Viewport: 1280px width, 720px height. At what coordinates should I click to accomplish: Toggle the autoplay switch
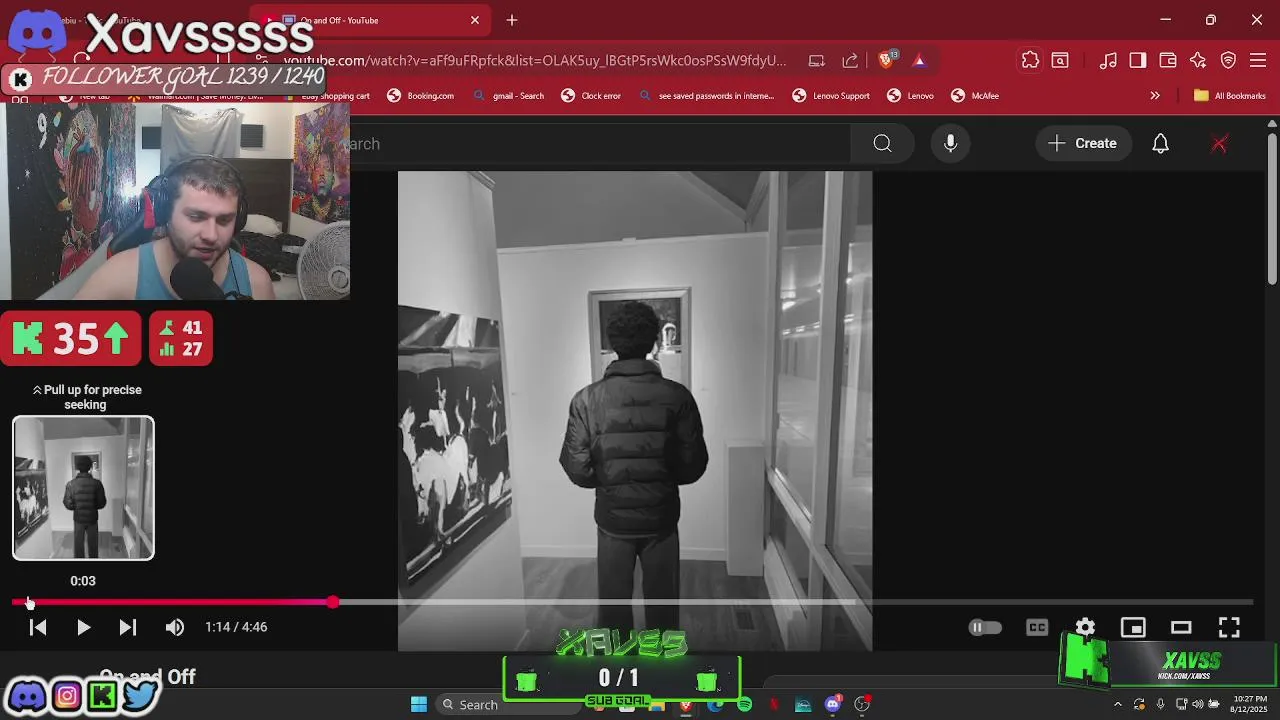pos(985,627)
